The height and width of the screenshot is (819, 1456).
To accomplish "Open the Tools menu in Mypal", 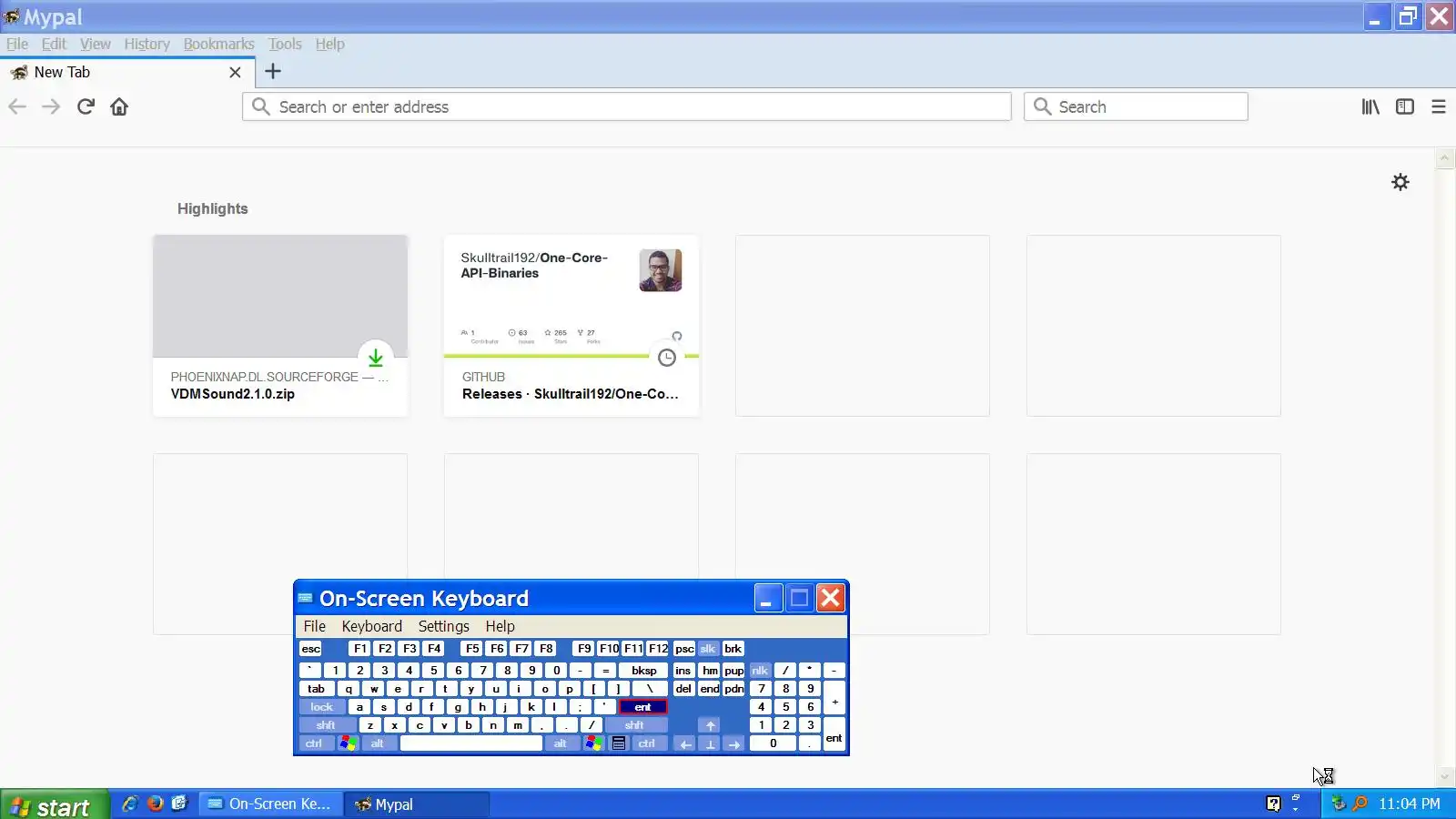I will pyautogui.click(x=285, y=44).
